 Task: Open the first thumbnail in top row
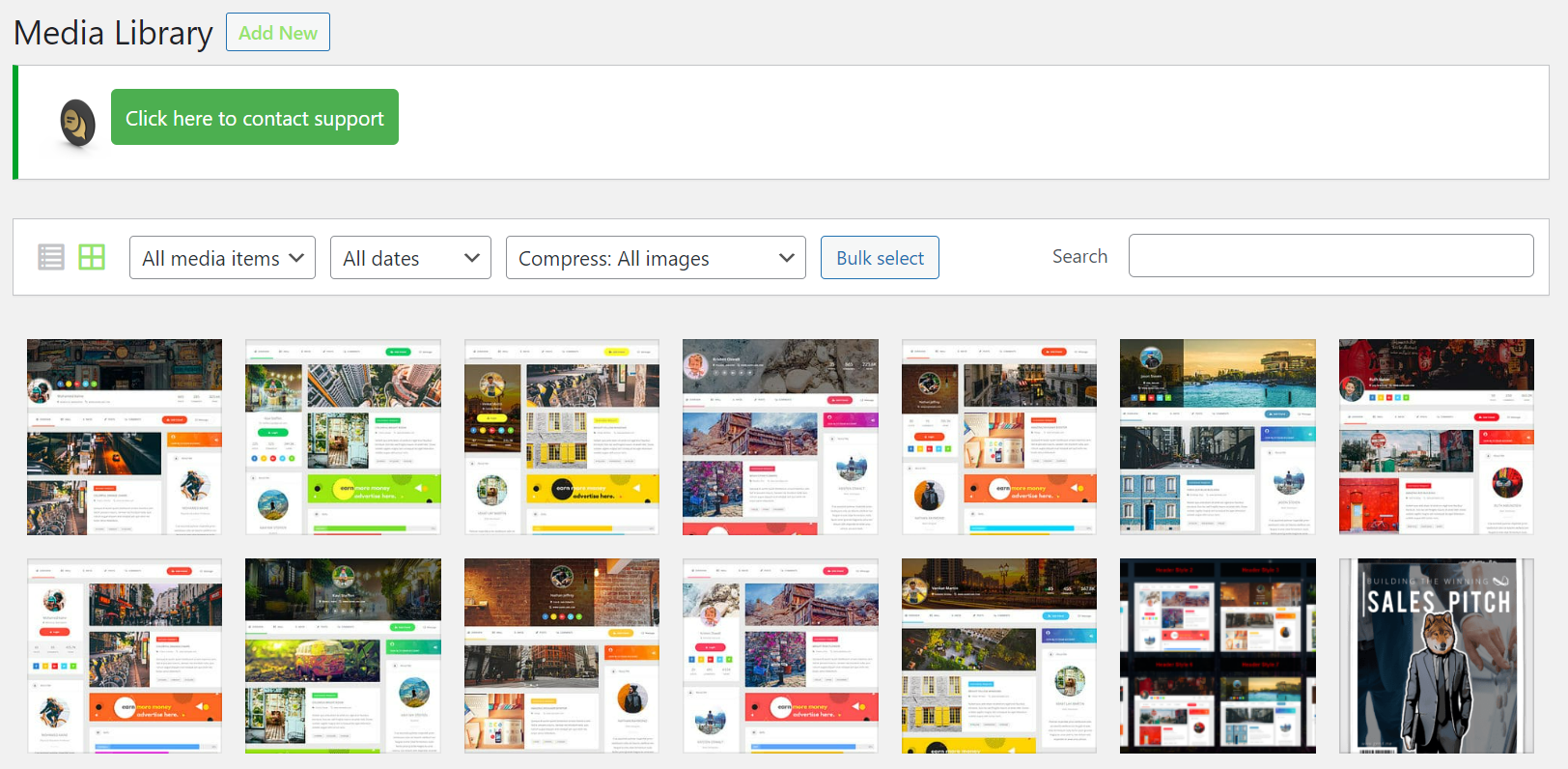click(x=125, y=437)
